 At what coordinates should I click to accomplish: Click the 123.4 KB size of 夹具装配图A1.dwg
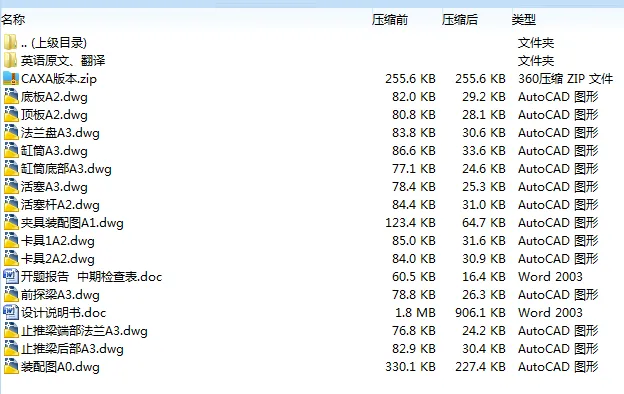point(410,222)
